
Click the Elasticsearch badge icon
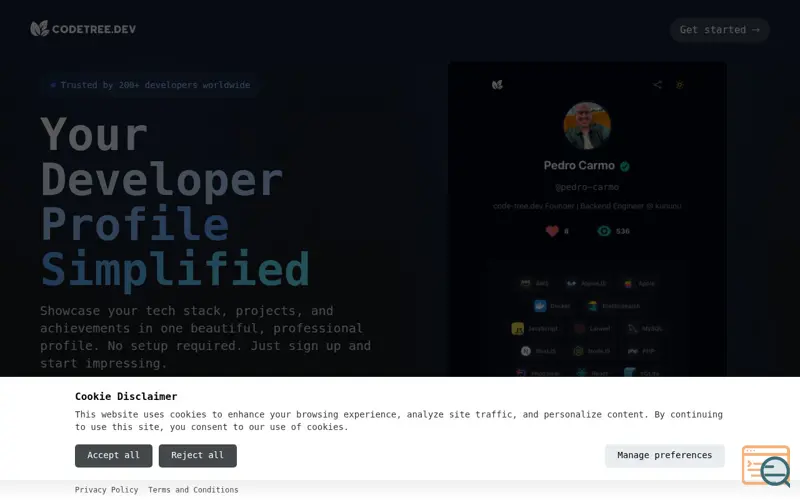[592, 306]
